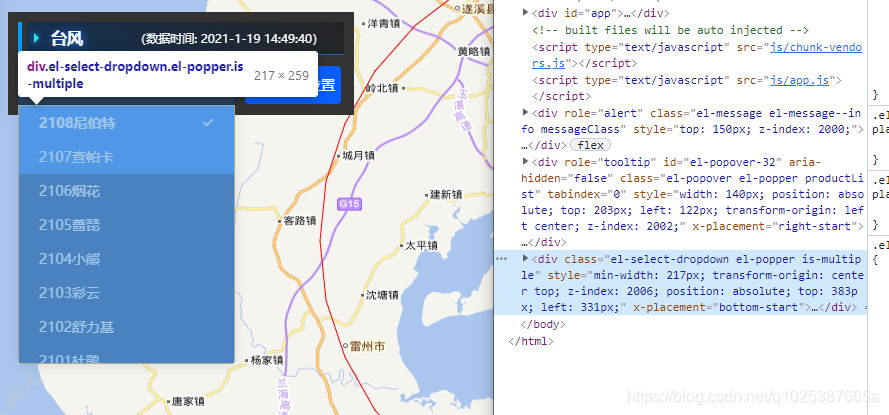Screen dimensions: 889x415
Task: Open js/app.js source link
Action: coord(799,80)
